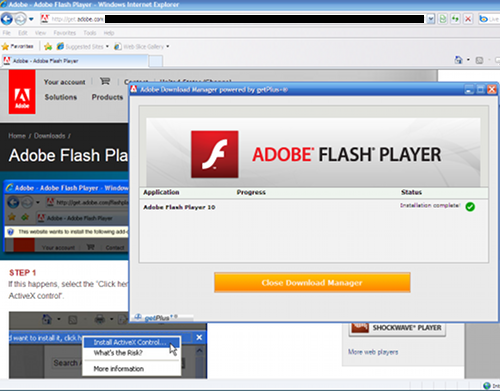
Task: Open the Tools menu
Action: pos(90,33)
